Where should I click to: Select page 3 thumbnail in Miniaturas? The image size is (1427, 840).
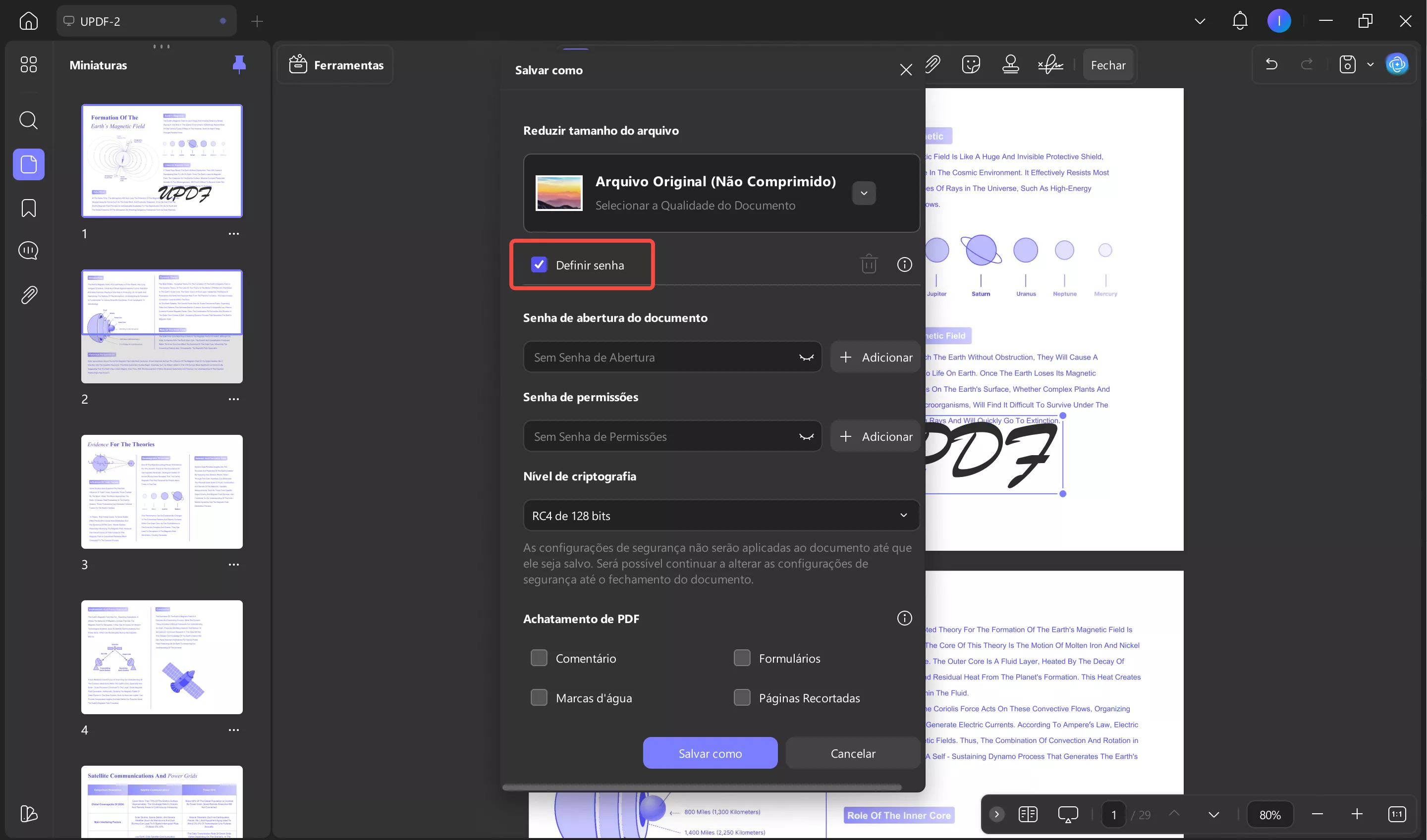(x=162, y=491)
